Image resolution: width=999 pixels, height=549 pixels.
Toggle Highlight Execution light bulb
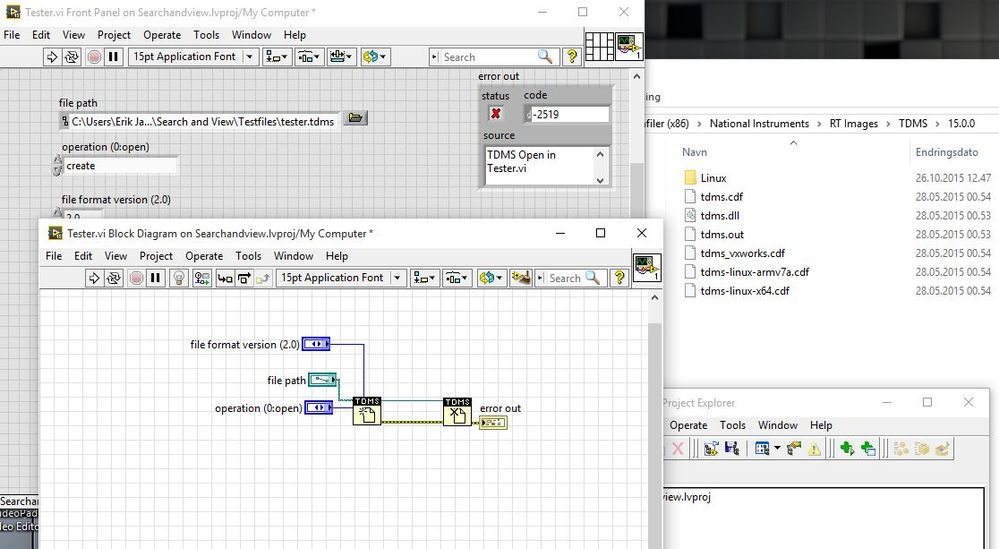pyautogui.click(x=179, y=278)
